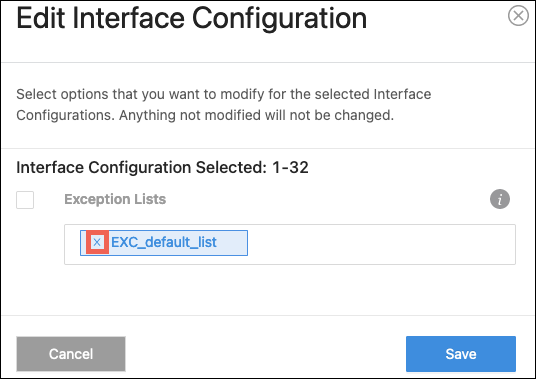
Task: Enable the Exception Lists checkbox
Action: pos(25,200)
